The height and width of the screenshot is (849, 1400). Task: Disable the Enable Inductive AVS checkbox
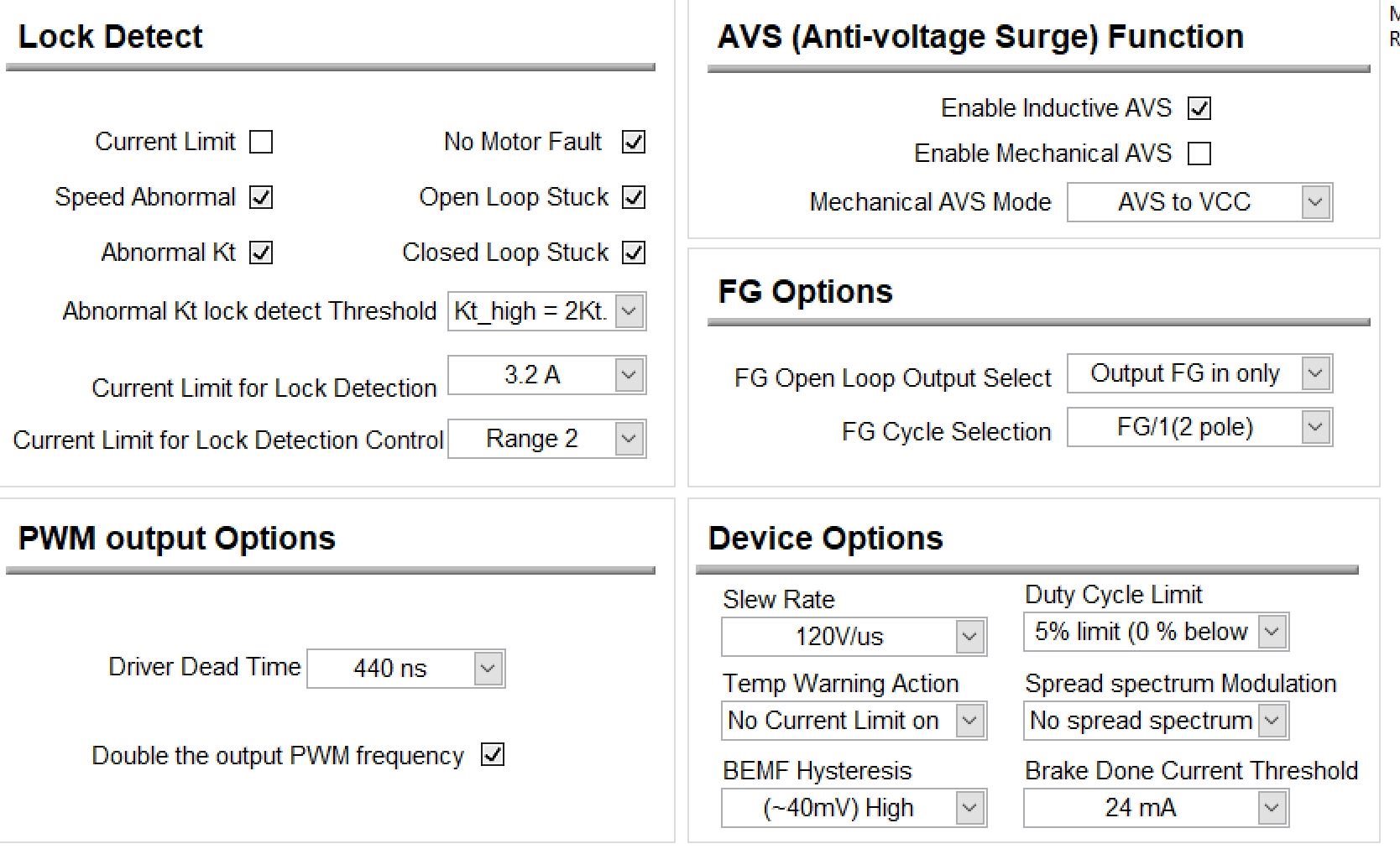(1199, 108)
